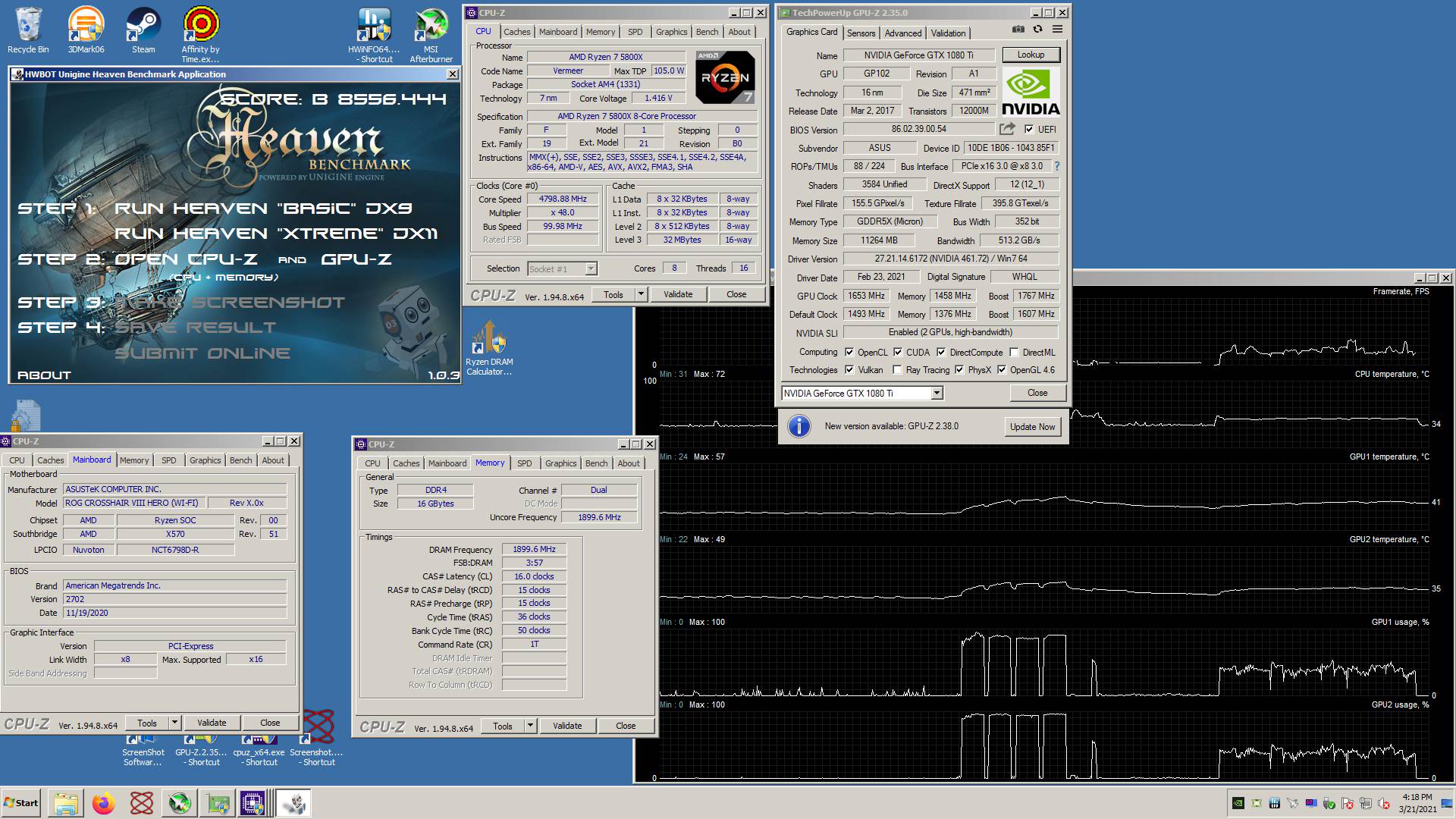Switch to Advanced tab in GPU-Z
Screen dimensions: 1456x819
coord(903,33)
